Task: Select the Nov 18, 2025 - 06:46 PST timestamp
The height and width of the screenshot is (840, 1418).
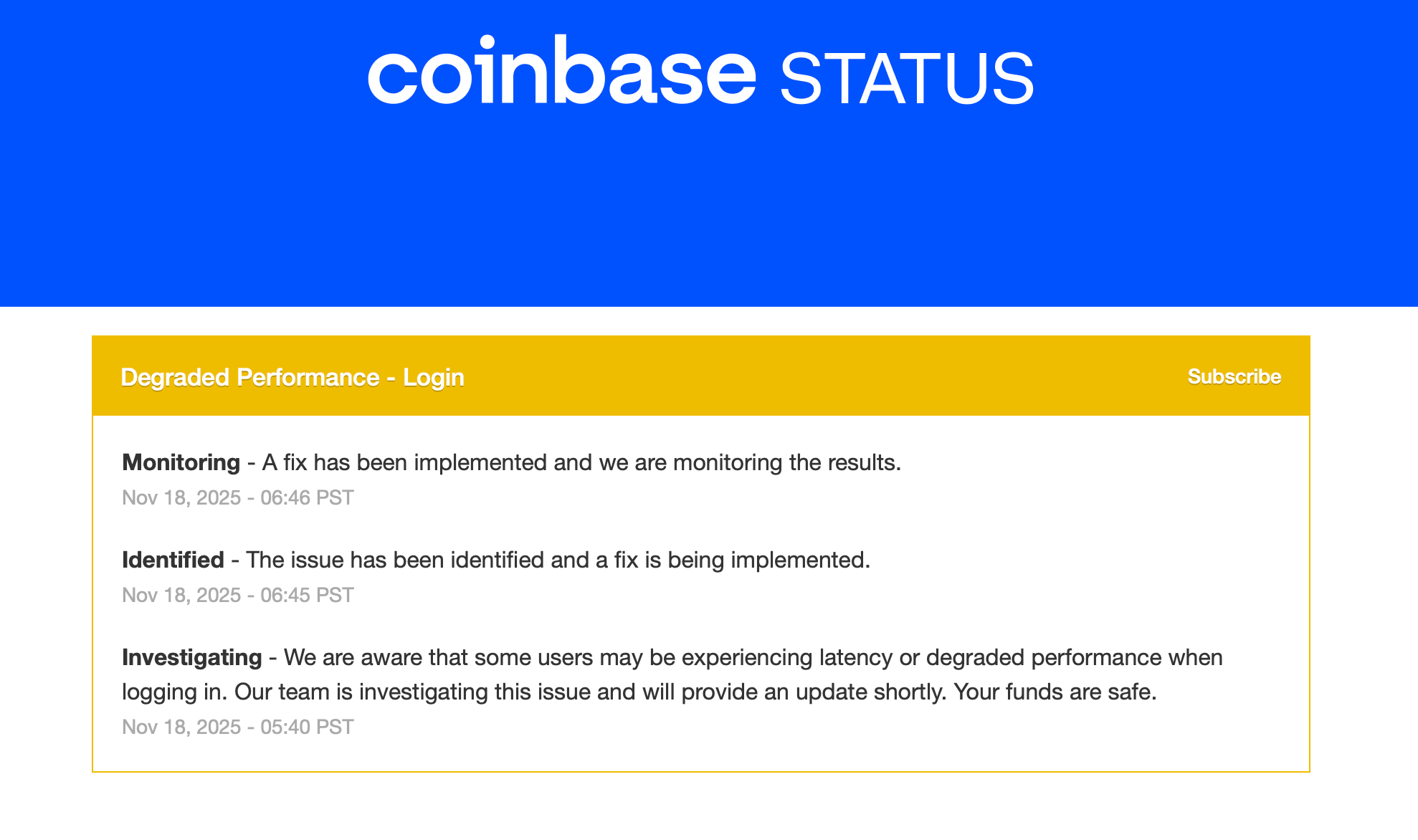Action: [237, 497]
